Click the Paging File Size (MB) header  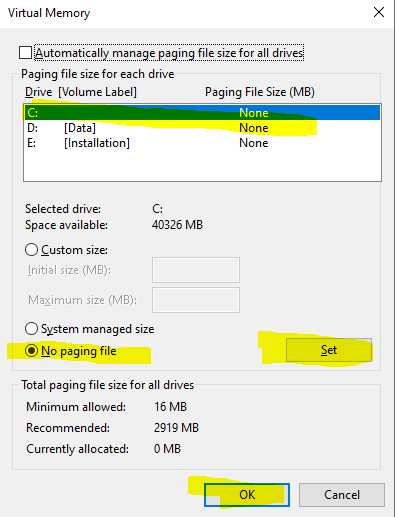260,92
